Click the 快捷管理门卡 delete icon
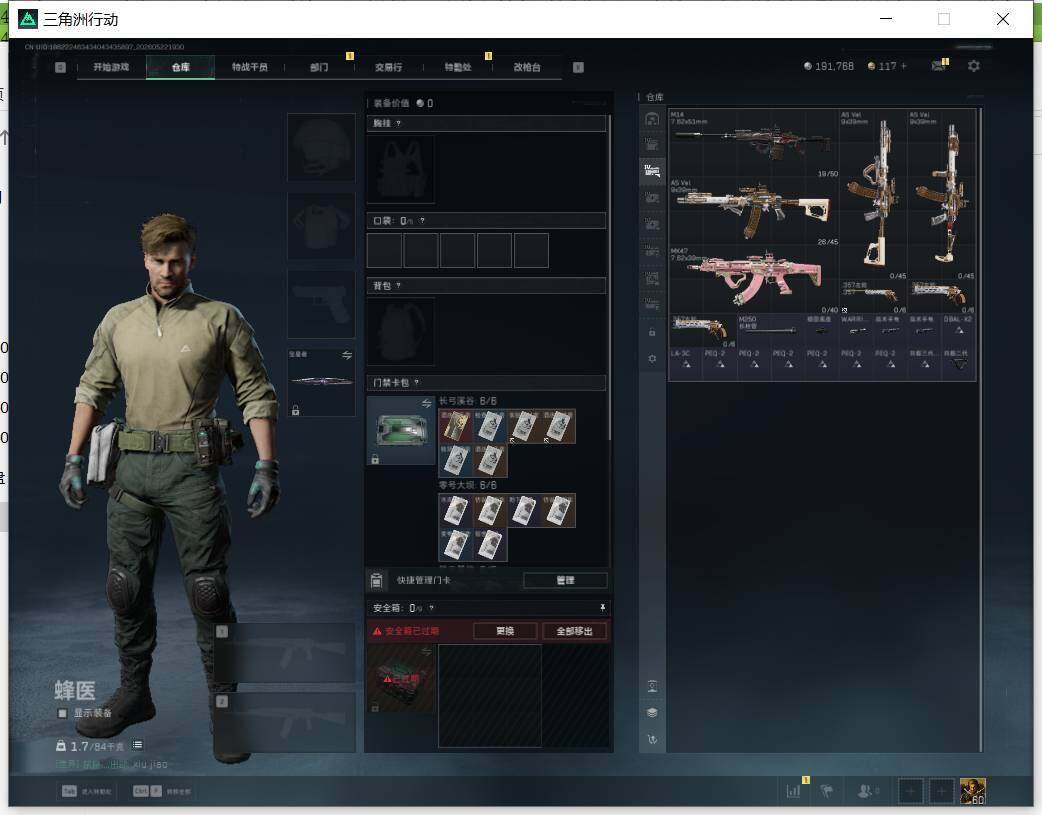Image resolution: width=1042 pixels, height=815 pixels. [376, 580]
